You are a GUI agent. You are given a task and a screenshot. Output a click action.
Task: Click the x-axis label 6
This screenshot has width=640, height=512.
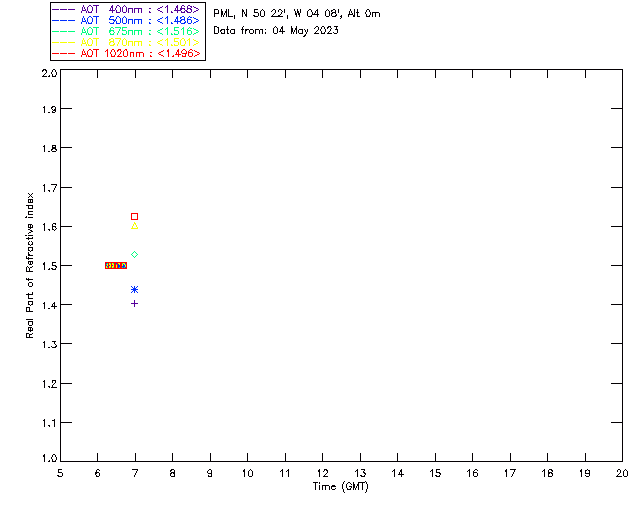pyautogui.click(x=98, y=473)
